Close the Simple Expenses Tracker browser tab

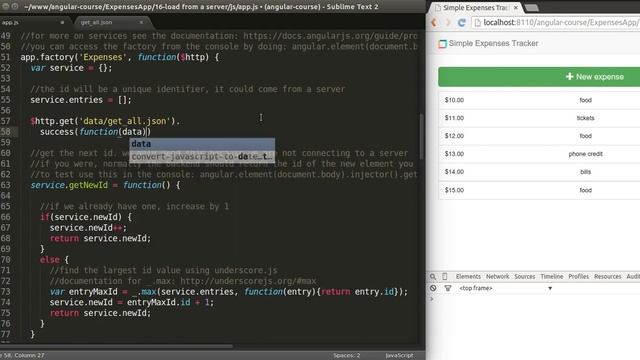coord(516,7)
